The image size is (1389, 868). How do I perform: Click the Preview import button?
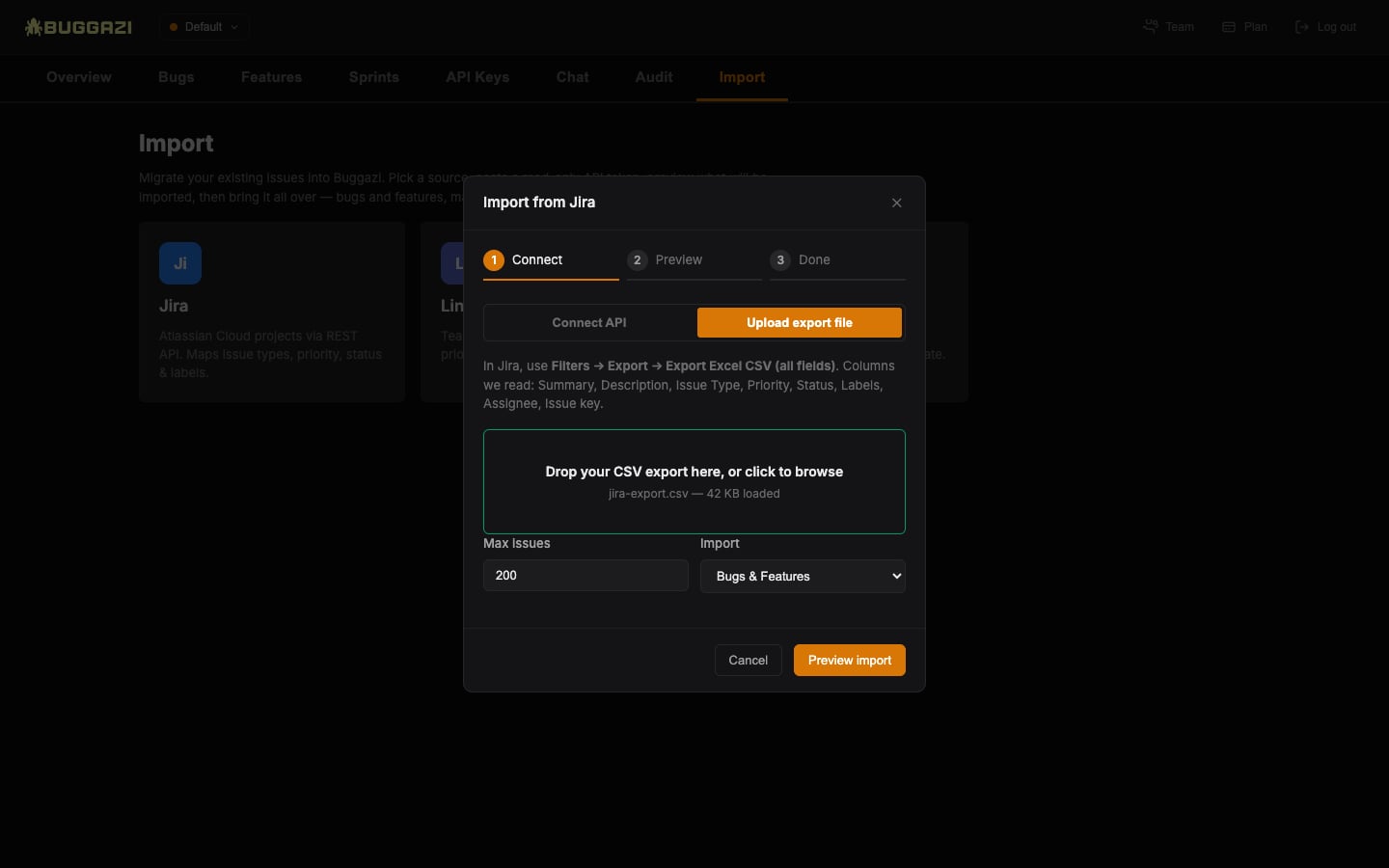(x=850, y=661)
